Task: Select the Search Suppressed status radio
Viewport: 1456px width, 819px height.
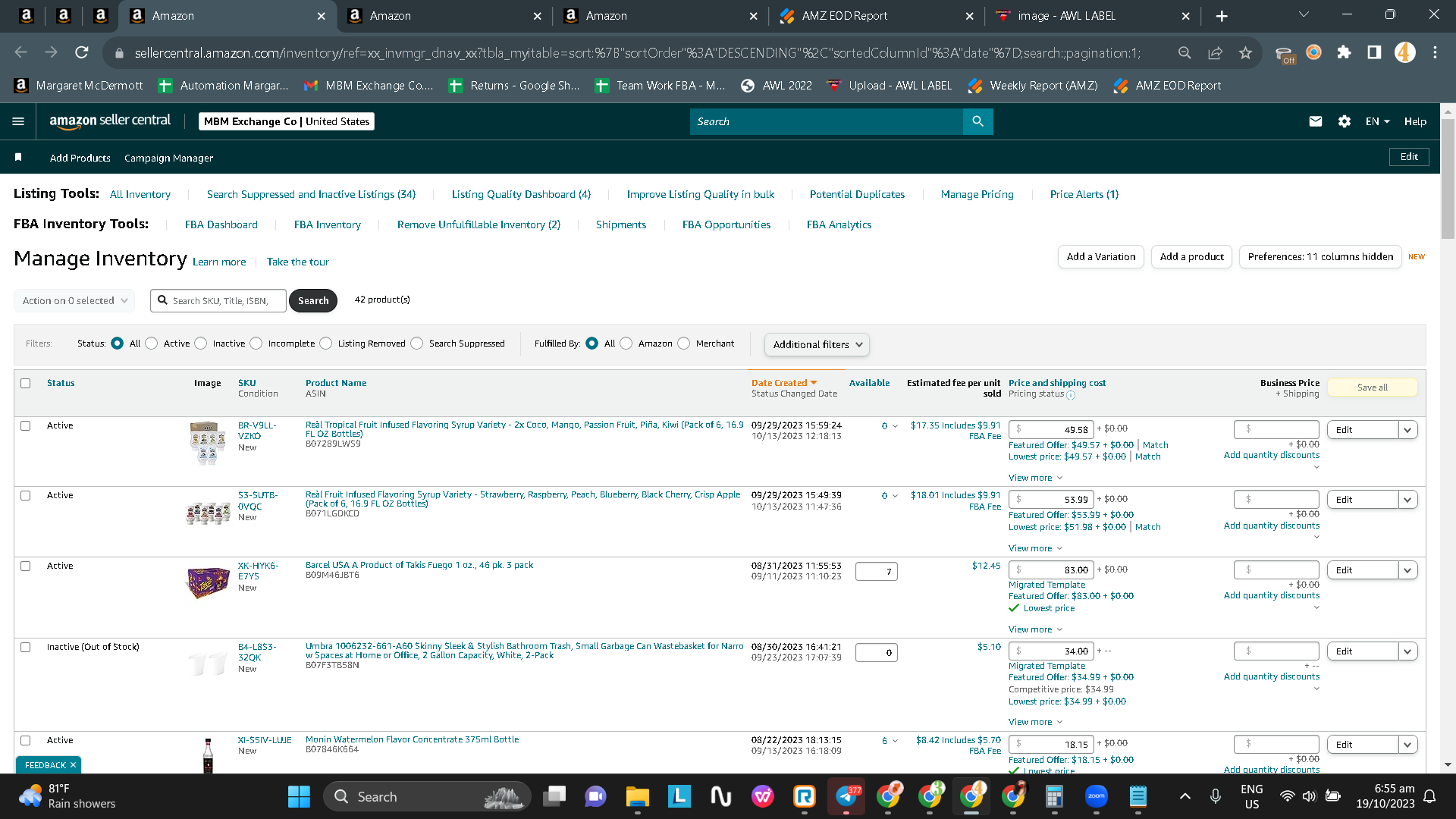Action: [417, 344]
